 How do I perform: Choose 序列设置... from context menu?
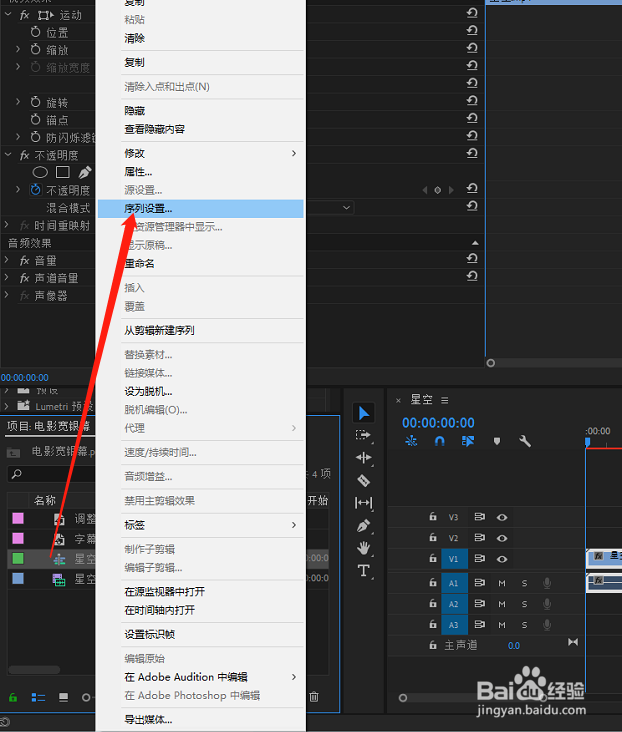tap(201, 209)
